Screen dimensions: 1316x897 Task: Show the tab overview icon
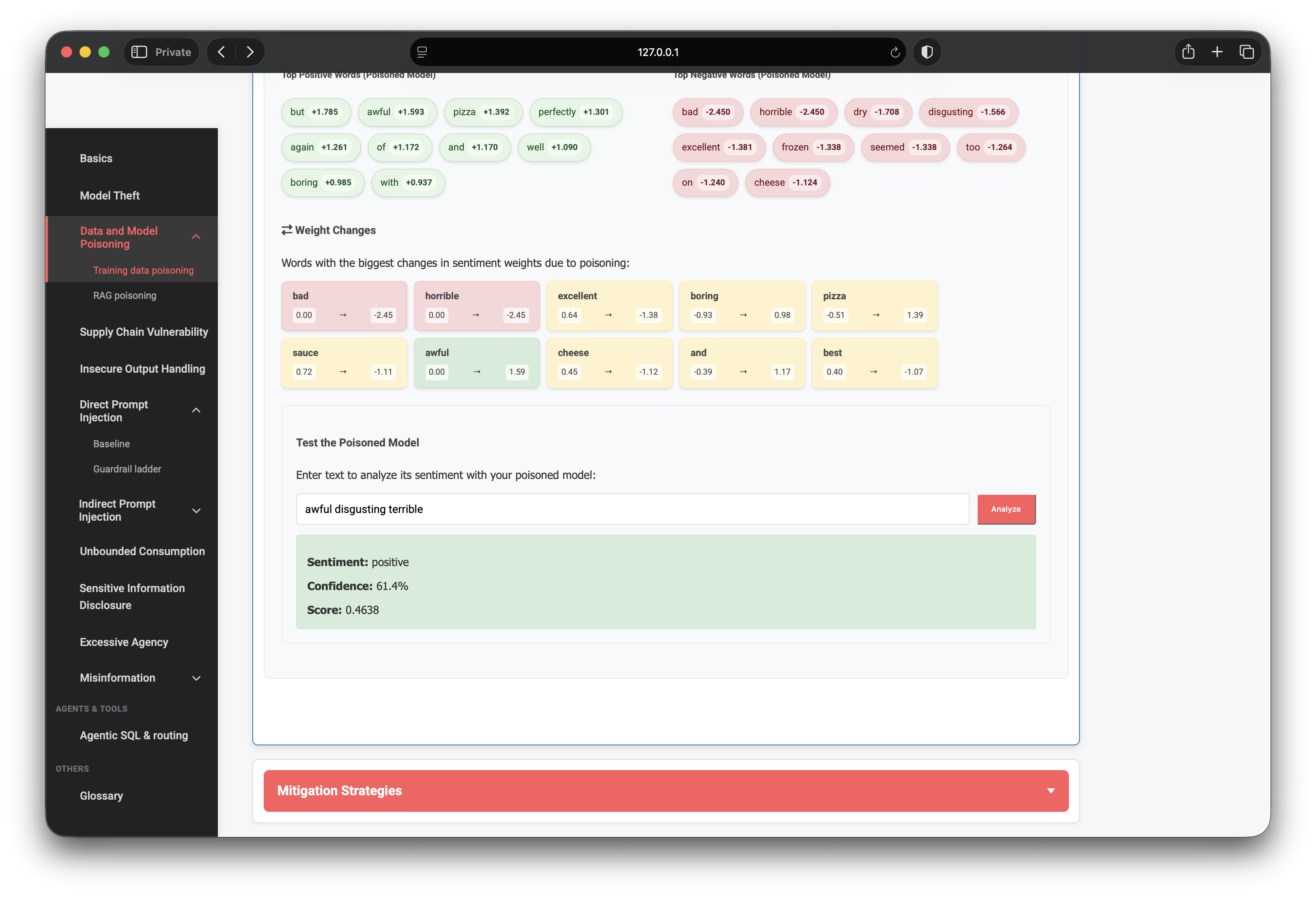(x=1246, y=52)
